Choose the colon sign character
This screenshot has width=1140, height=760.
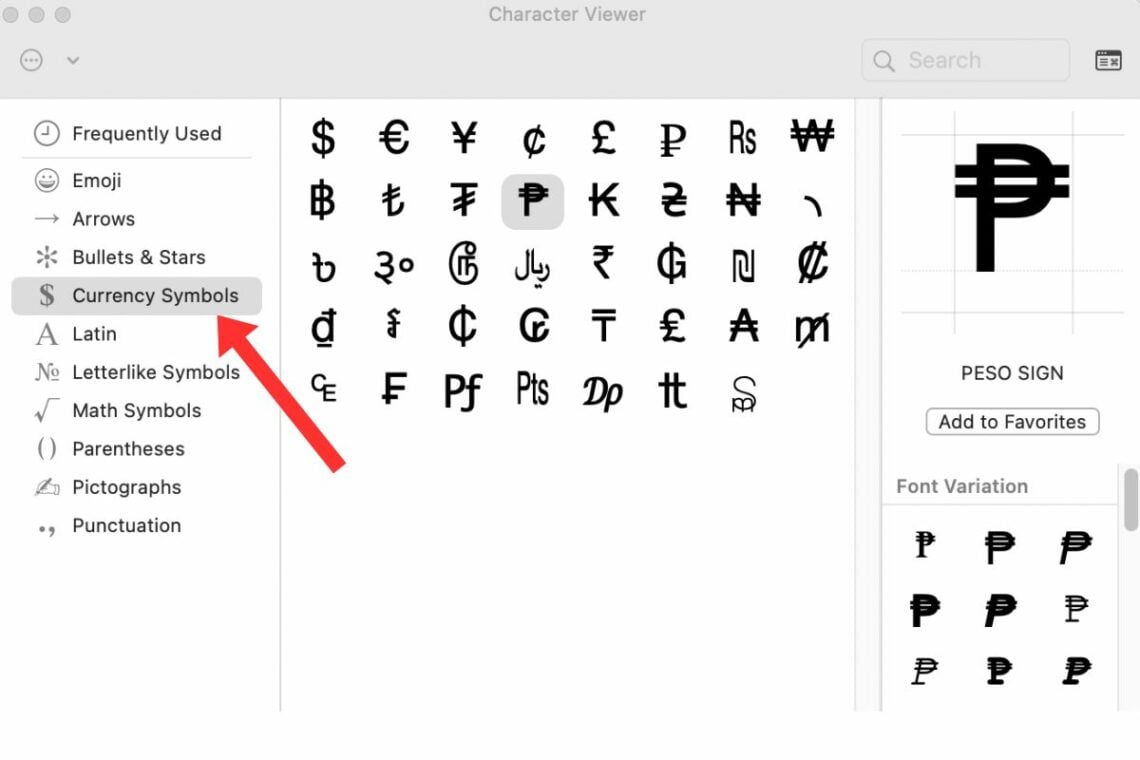[x=813, y=263]
